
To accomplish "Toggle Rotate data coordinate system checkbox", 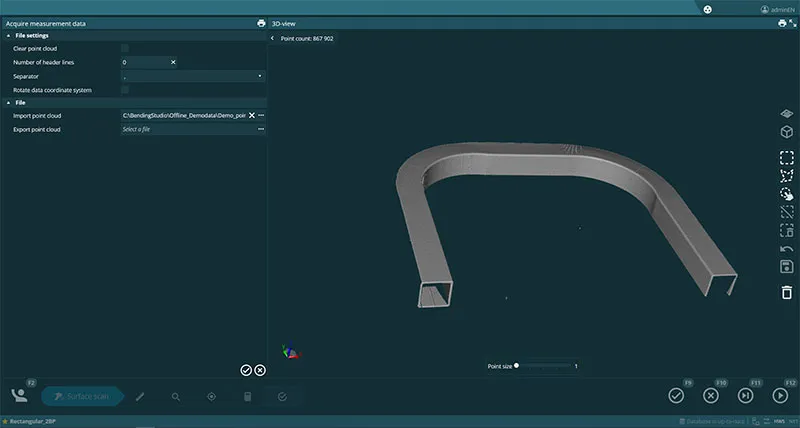I will (x=125, y=90).
